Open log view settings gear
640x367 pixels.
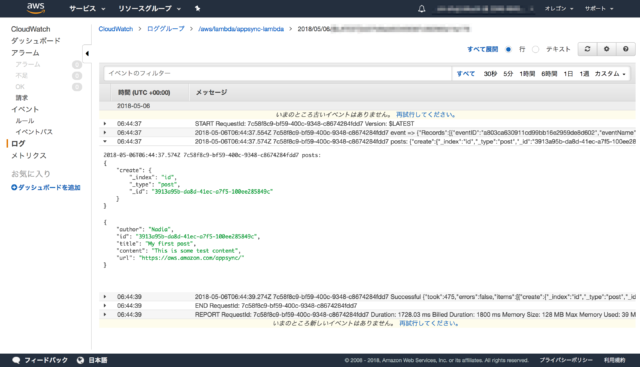607,49
